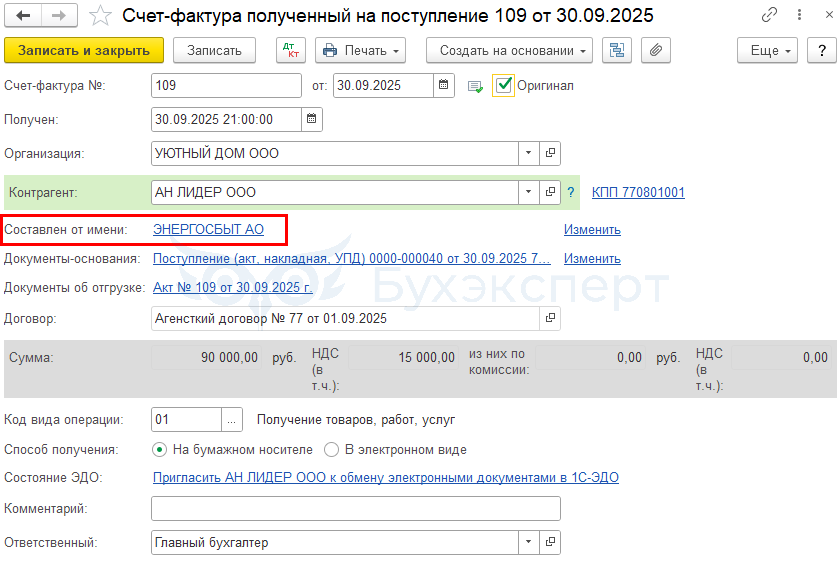Open calendar for the Получен field
839x564 pixels.
311,119
